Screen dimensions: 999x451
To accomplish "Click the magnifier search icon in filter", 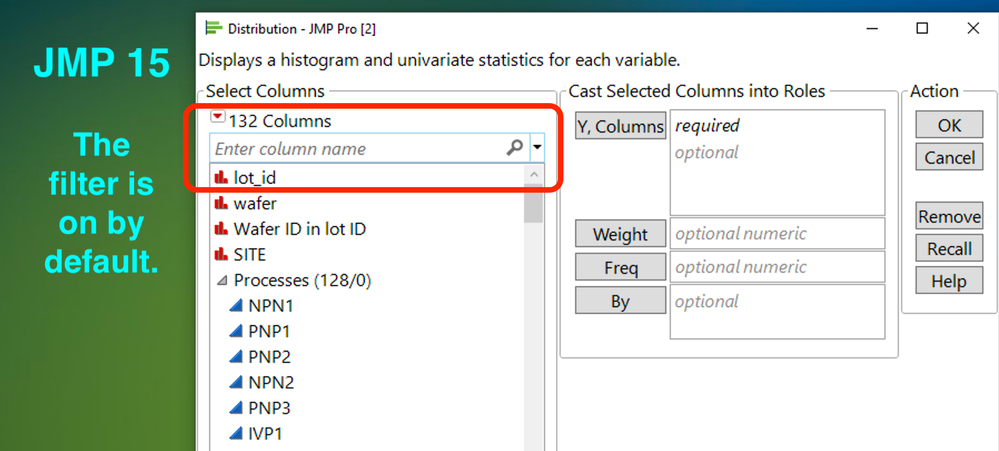I will [515, 148].
